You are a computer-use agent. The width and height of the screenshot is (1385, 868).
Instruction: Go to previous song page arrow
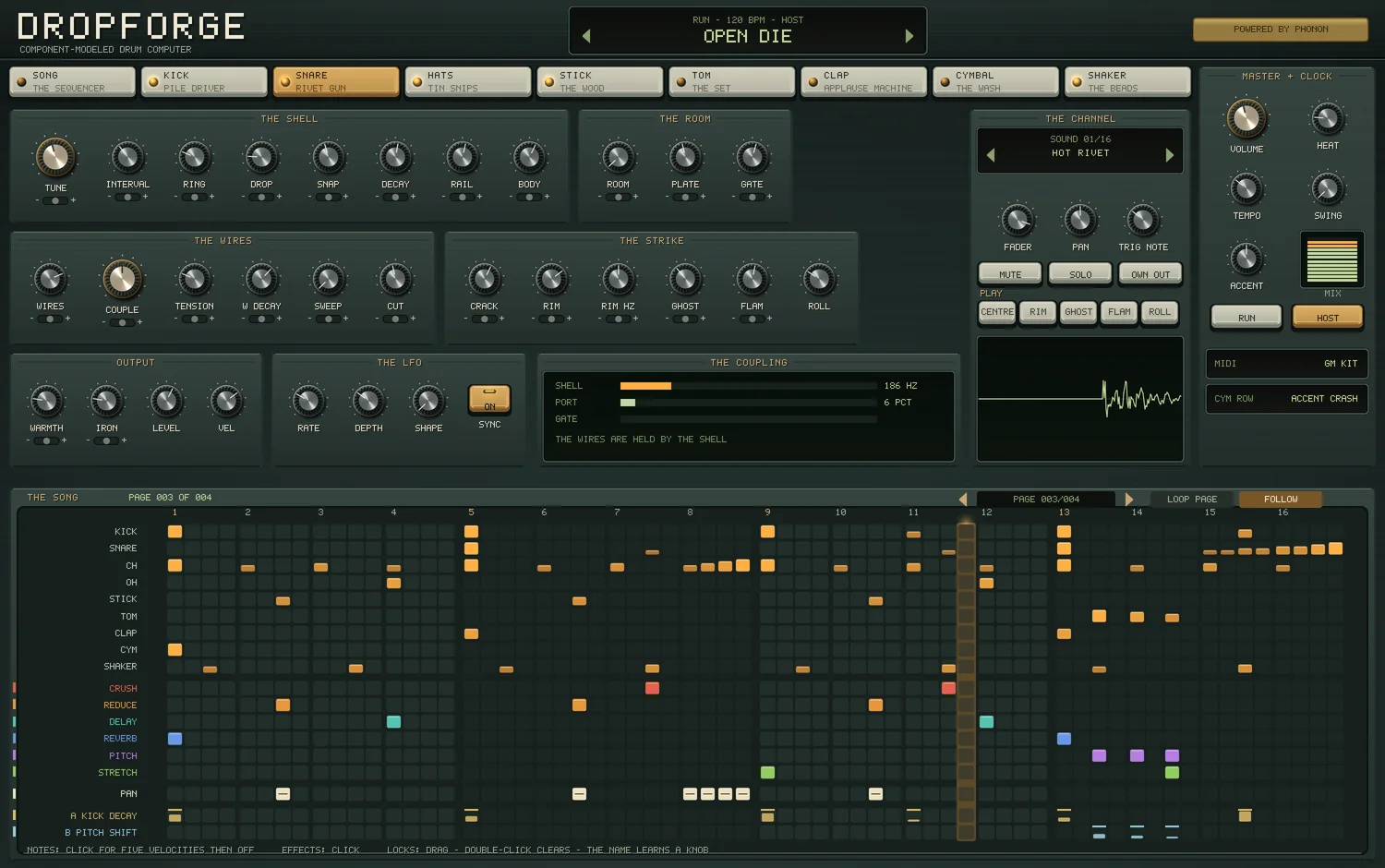click(x=963, y=500)
